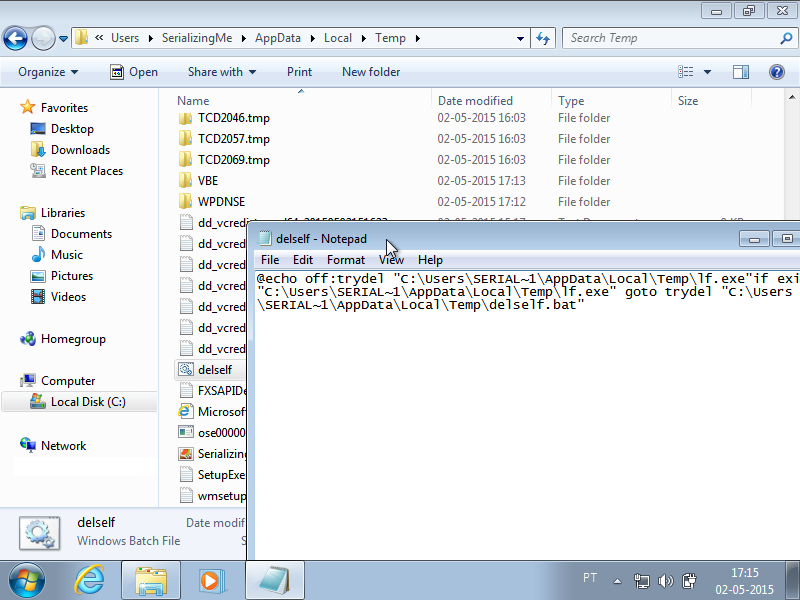The height and width of the screenshot is (600, 800).
Task: Sort by Date modified column header
Action: [475, 101]
